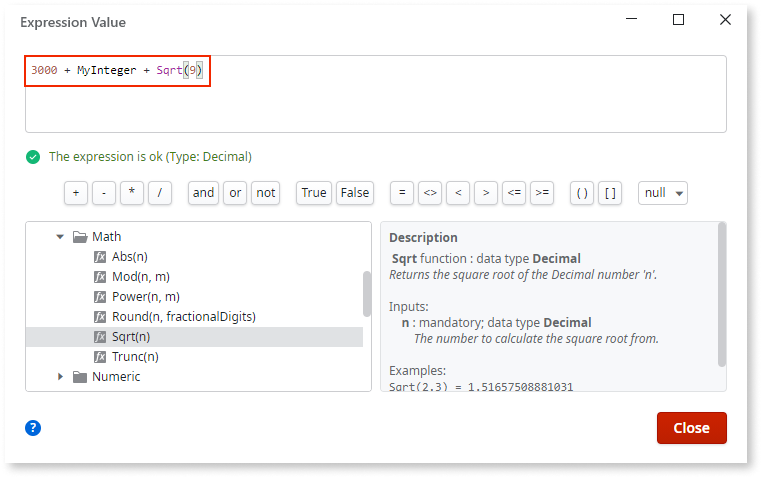Insert square brackets [ ]
Image resolution: width=762 pixels, height=478 pixels.
[x=610, y=193]
